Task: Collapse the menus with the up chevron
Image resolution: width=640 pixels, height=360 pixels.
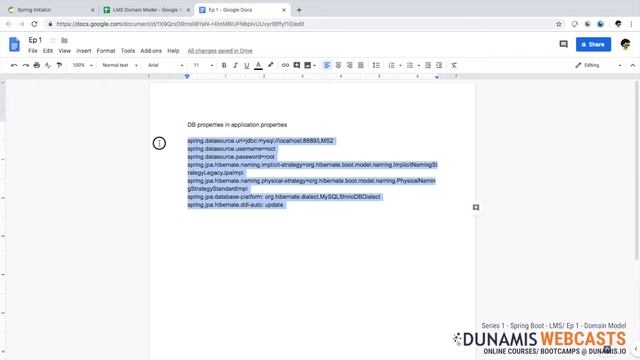Action: [632, 65]
